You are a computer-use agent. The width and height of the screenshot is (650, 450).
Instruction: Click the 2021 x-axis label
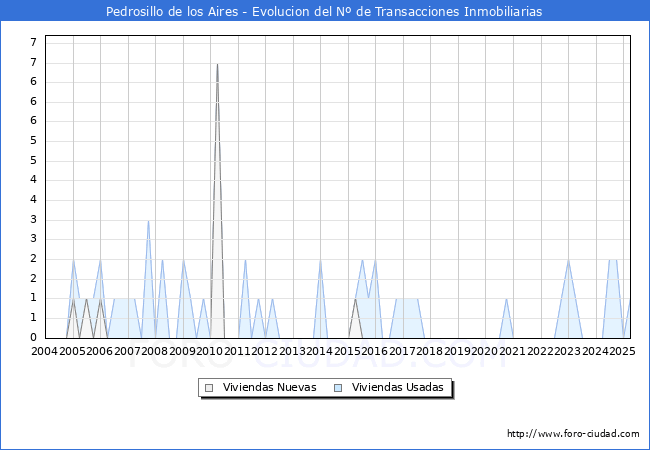coord(512,351)
